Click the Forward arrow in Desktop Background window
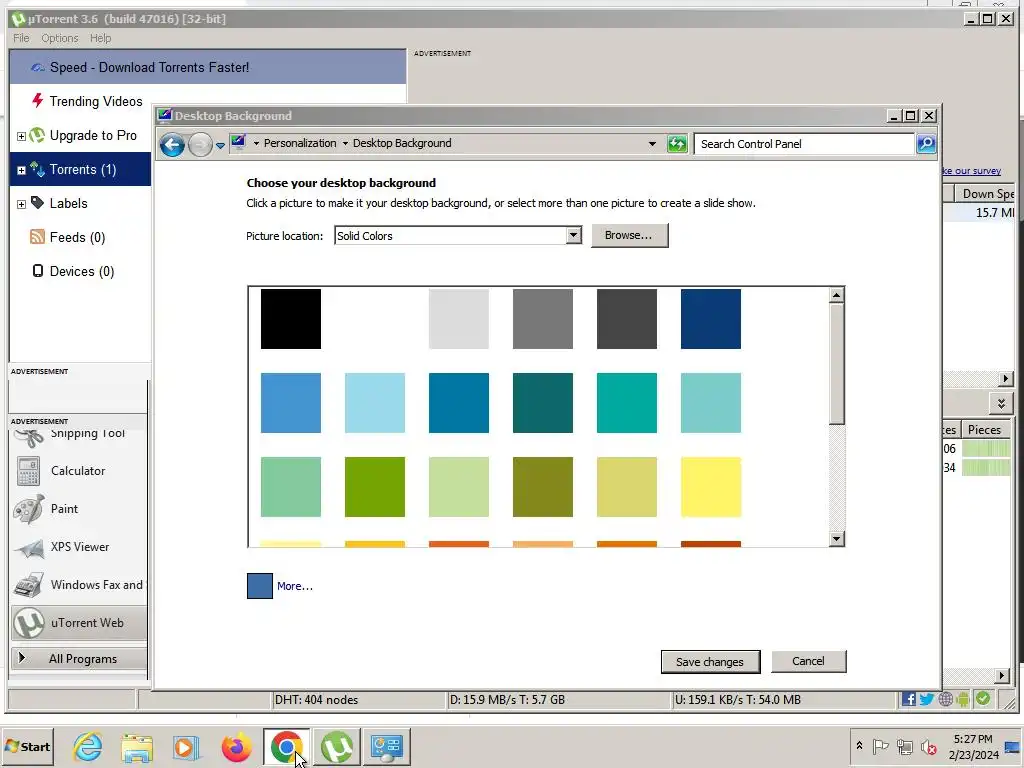 tap(200, 144)
